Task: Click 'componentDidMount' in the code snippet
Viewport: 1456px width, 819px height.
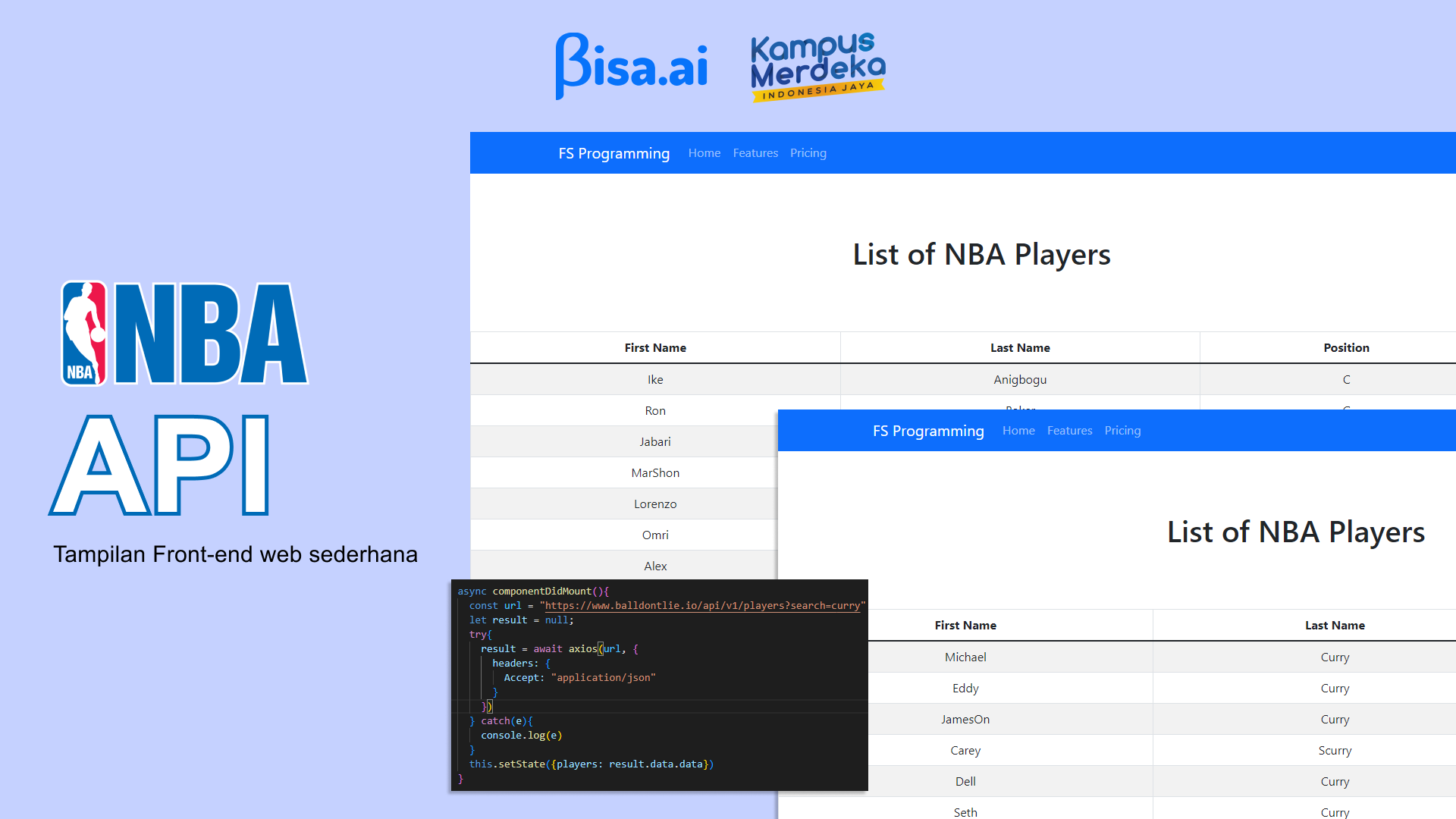Action: pos(541,591)
